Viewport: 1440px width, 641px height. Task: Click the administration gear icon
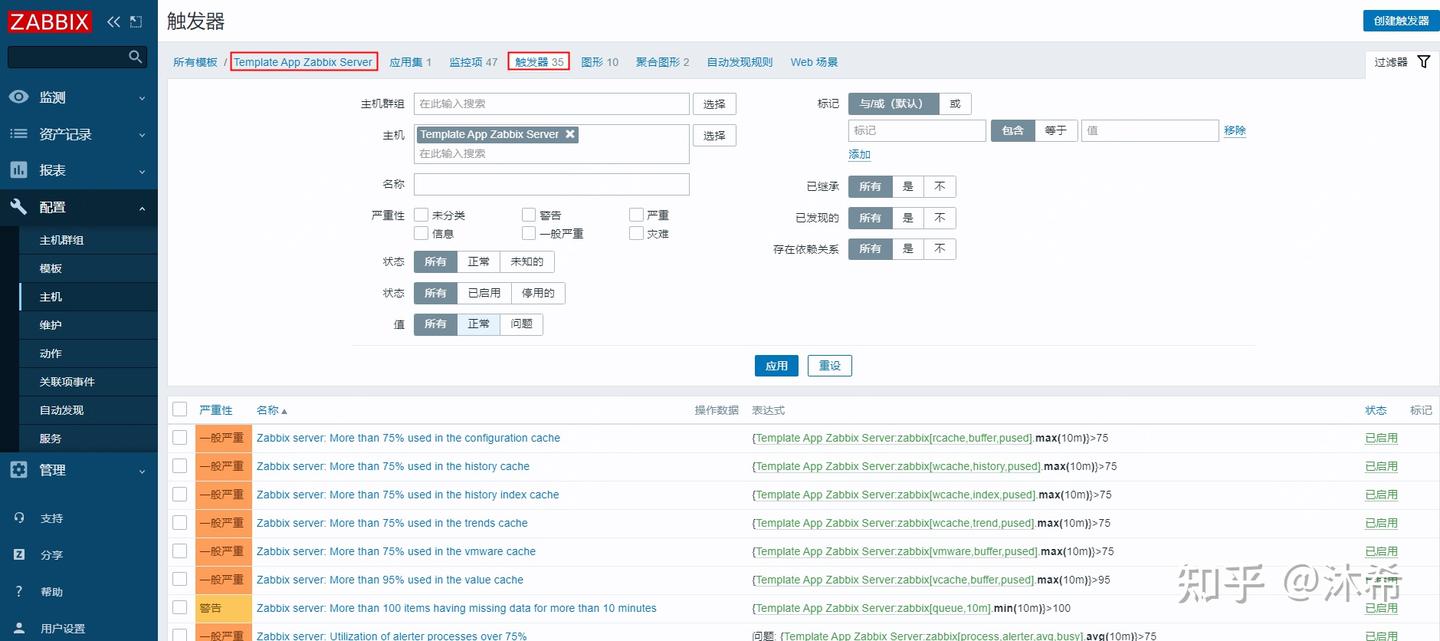[x=18, y=470]
